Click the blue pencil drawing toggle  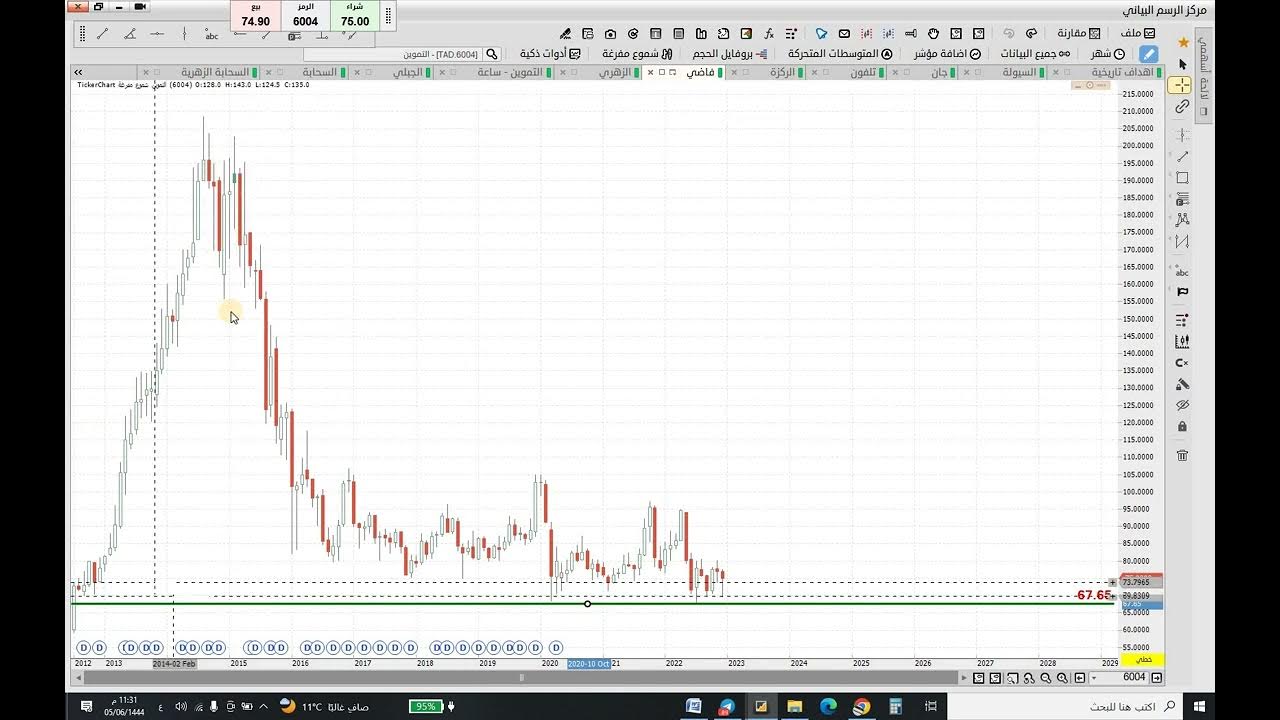[x=1149, y=54]
